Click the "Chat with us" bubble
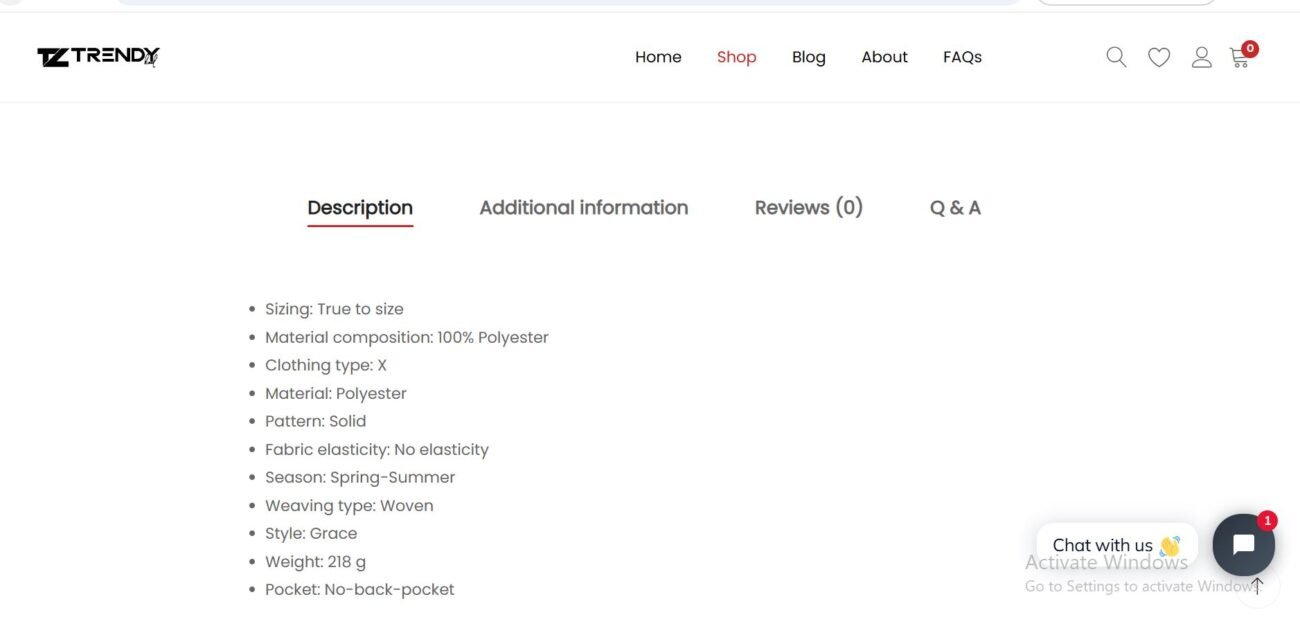 click(x=1115, y=545)
